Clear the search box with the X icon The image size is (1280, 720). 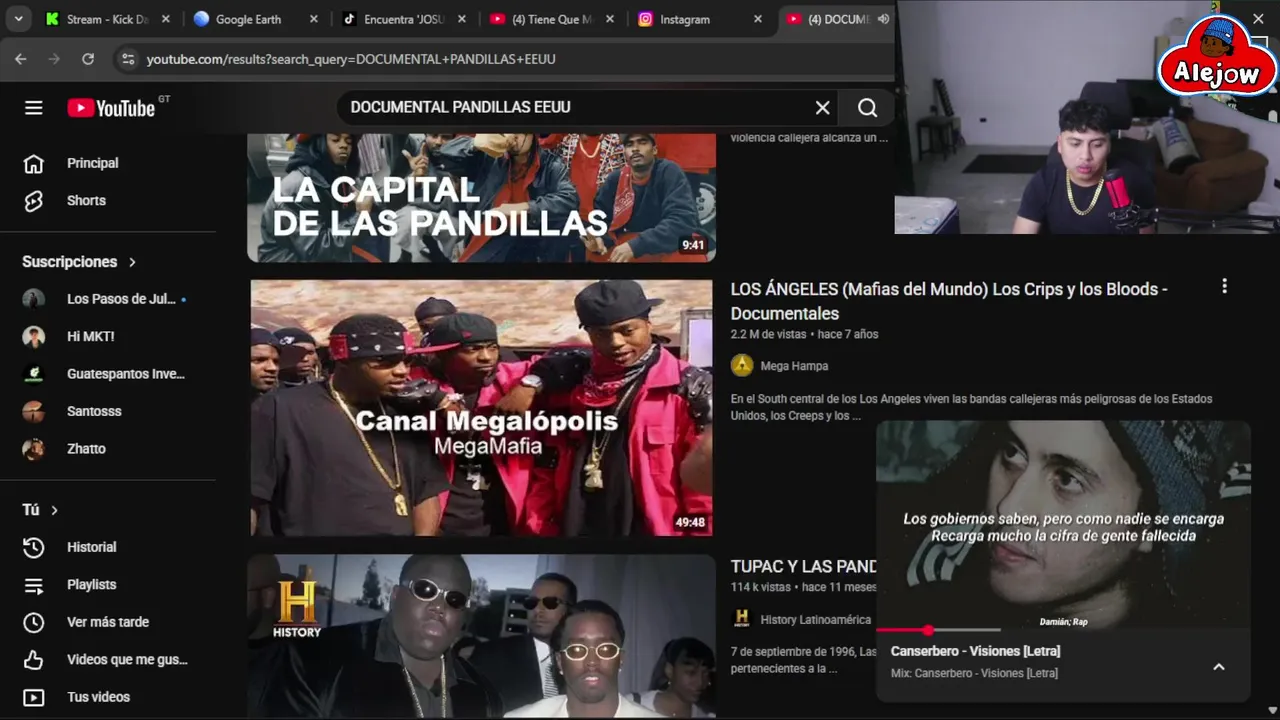pyautogui.click(x=822, y=108)
